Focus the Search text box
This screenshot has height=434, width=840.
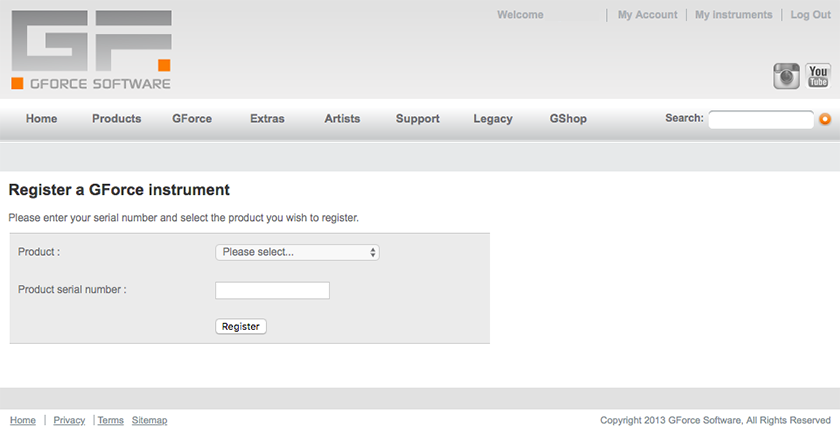pyautogui.click(x=760, y=119)
